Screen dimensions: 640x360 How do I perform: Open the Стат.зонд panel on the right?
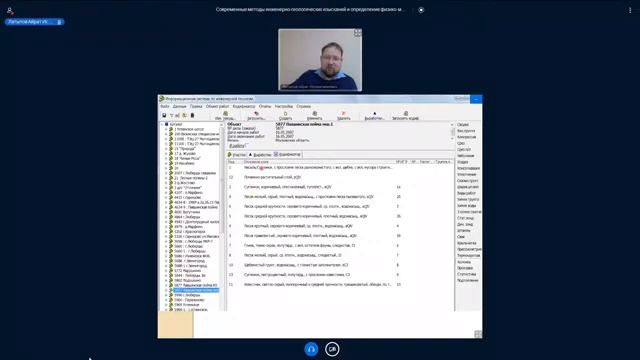coord(465,218)
